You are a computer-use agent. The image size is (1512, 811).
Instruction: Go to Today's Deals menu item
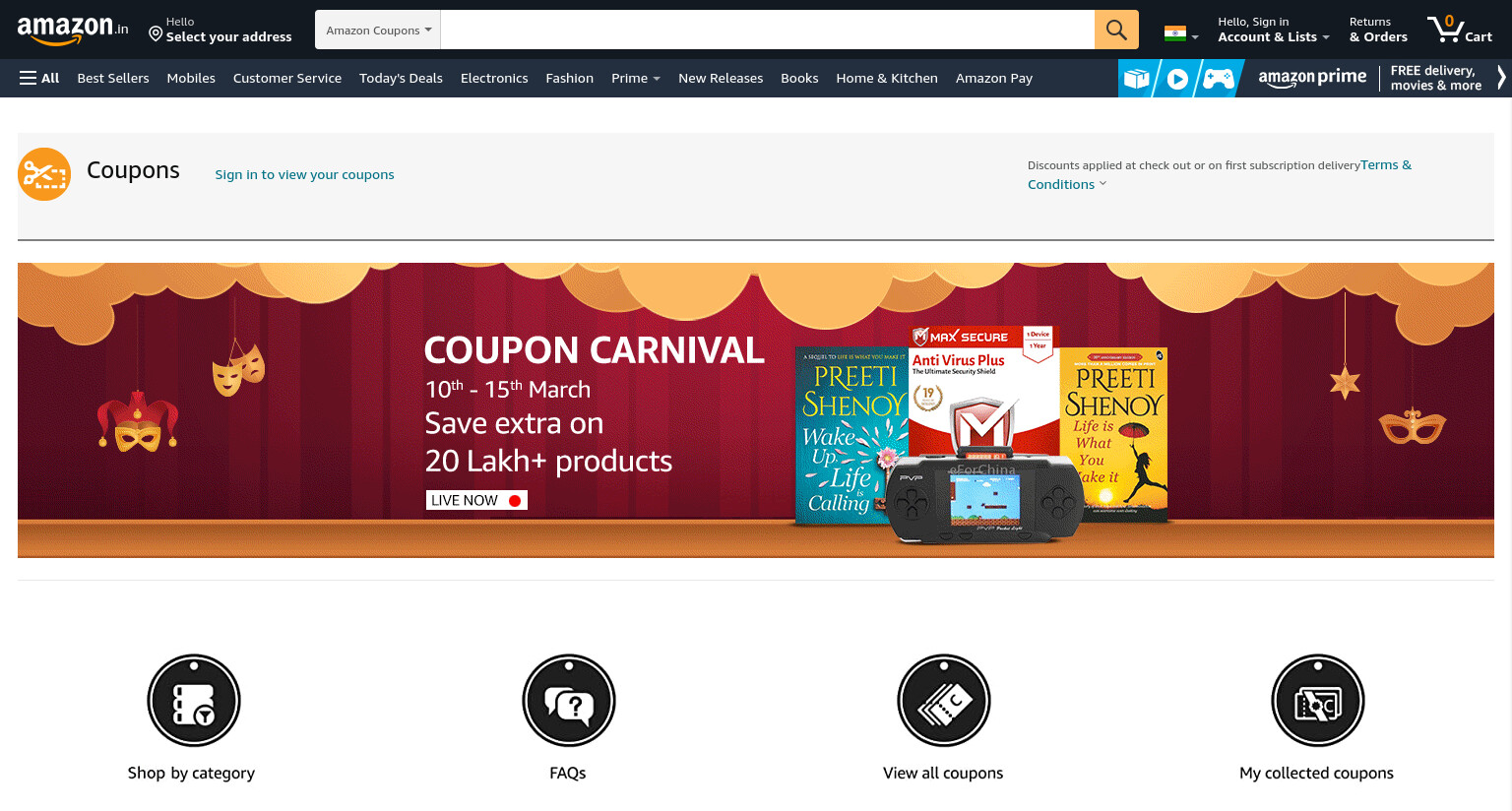coord(401,78)
